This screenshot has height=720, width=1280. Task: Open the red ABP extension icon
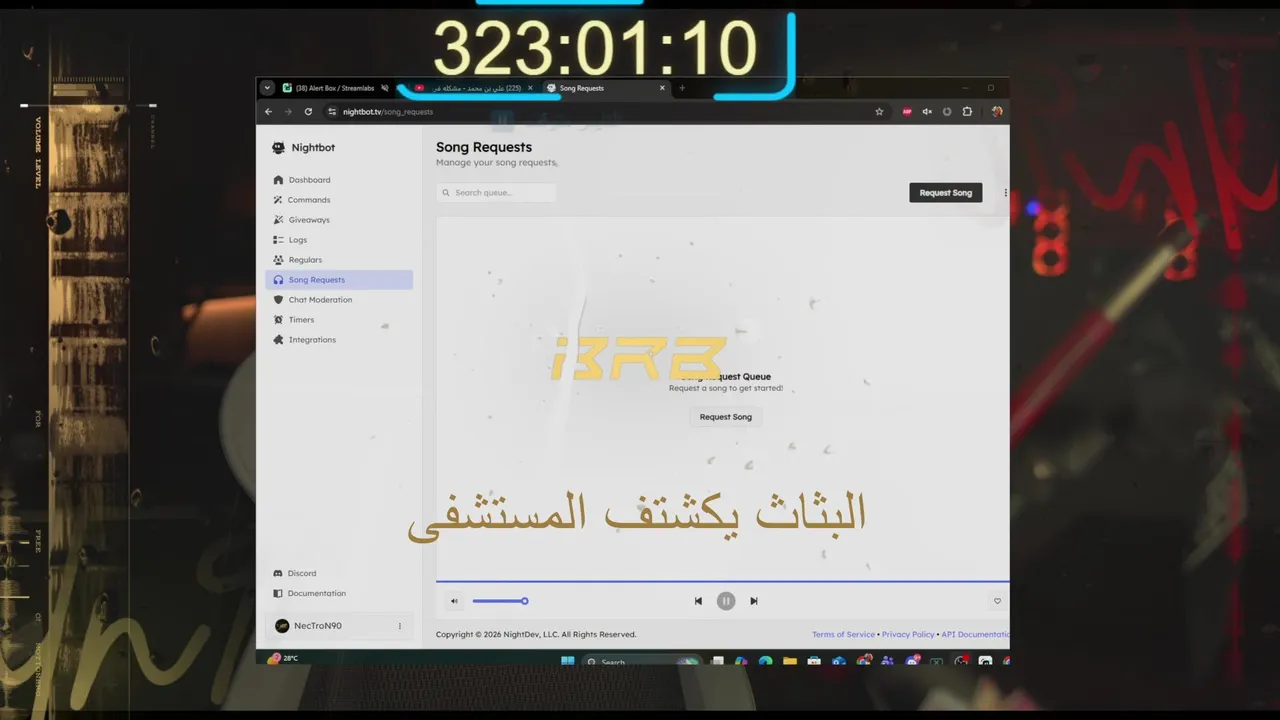click(907, 112)
